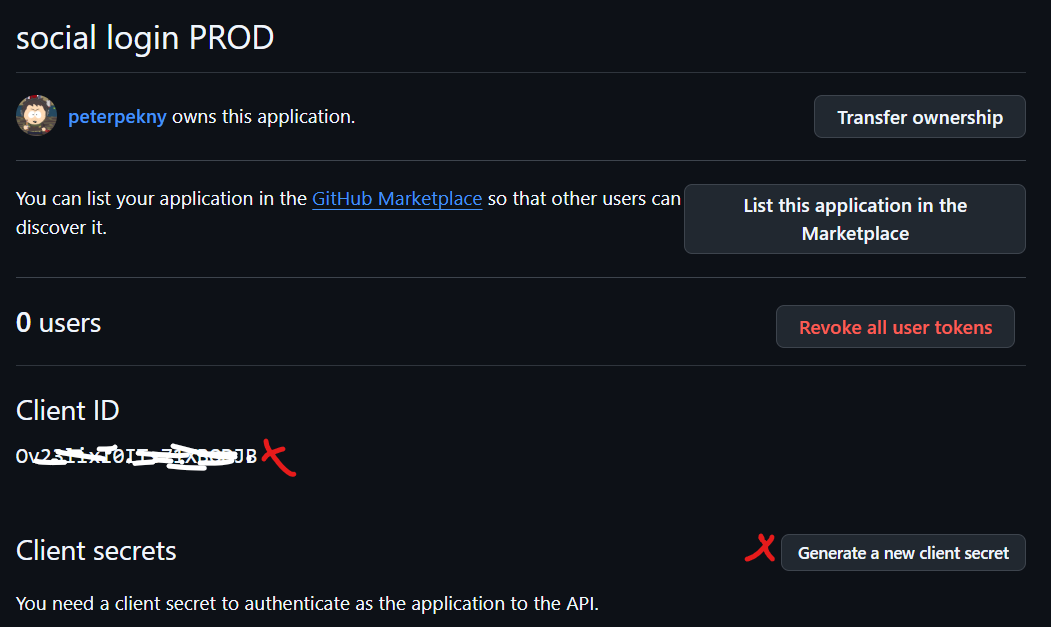
Task: Click Generate a new client secret button
Action: pyautogui.click(x=903, y=553)
